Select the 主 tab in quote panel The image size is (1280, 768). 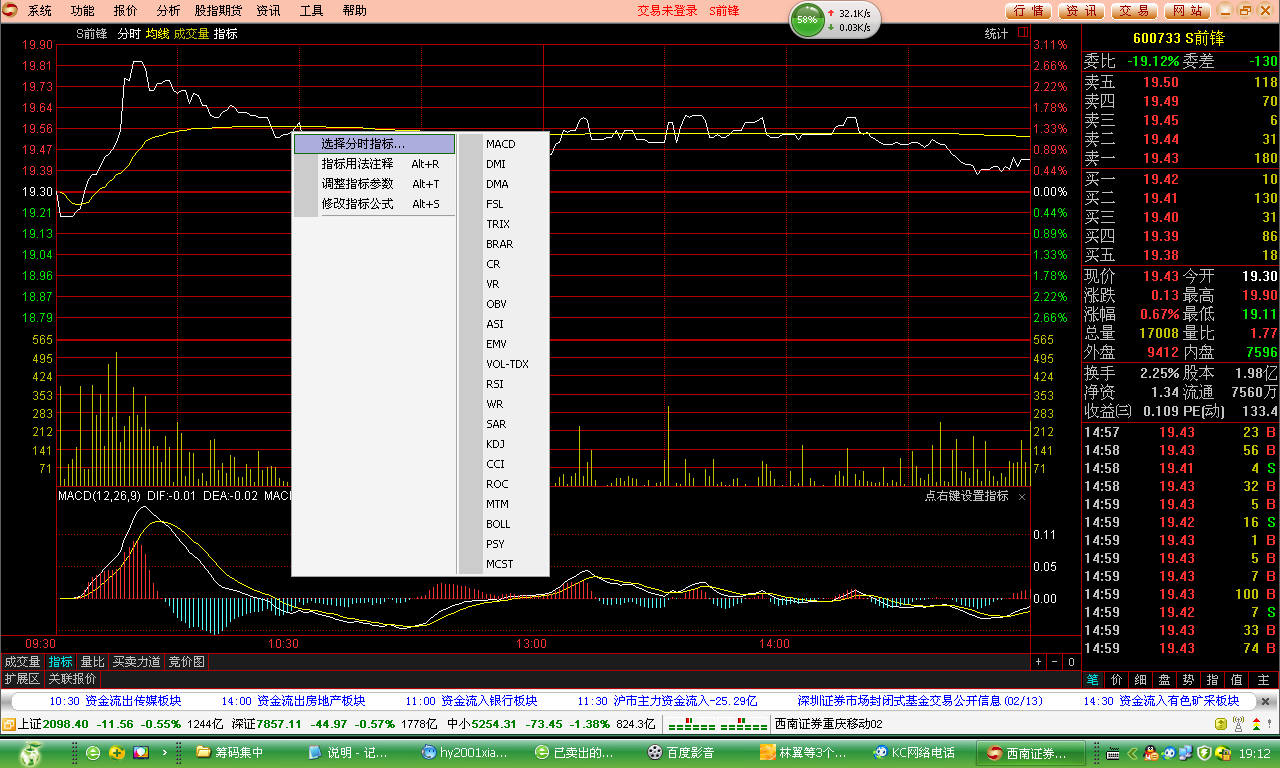pos(1264,680)
